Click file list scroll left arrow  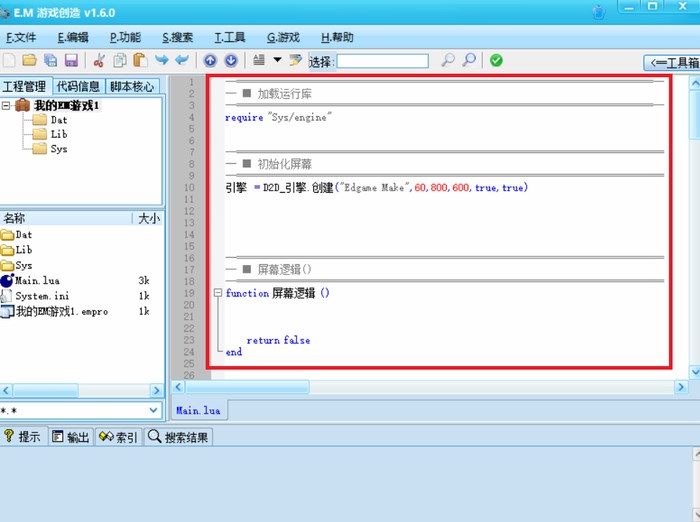point(6,391)
